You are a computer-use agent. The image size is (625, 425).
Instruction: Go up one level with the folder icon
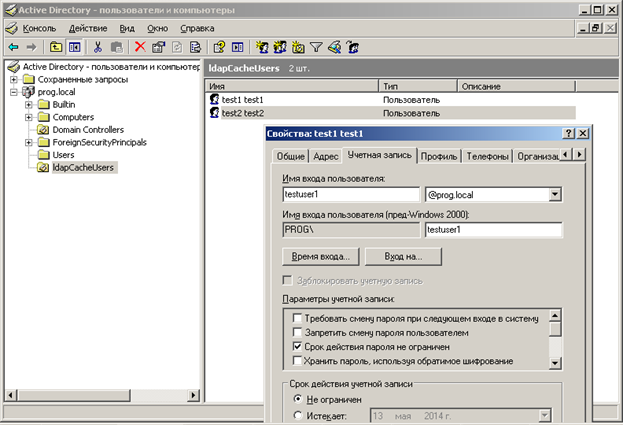click(x=56, y=47)
